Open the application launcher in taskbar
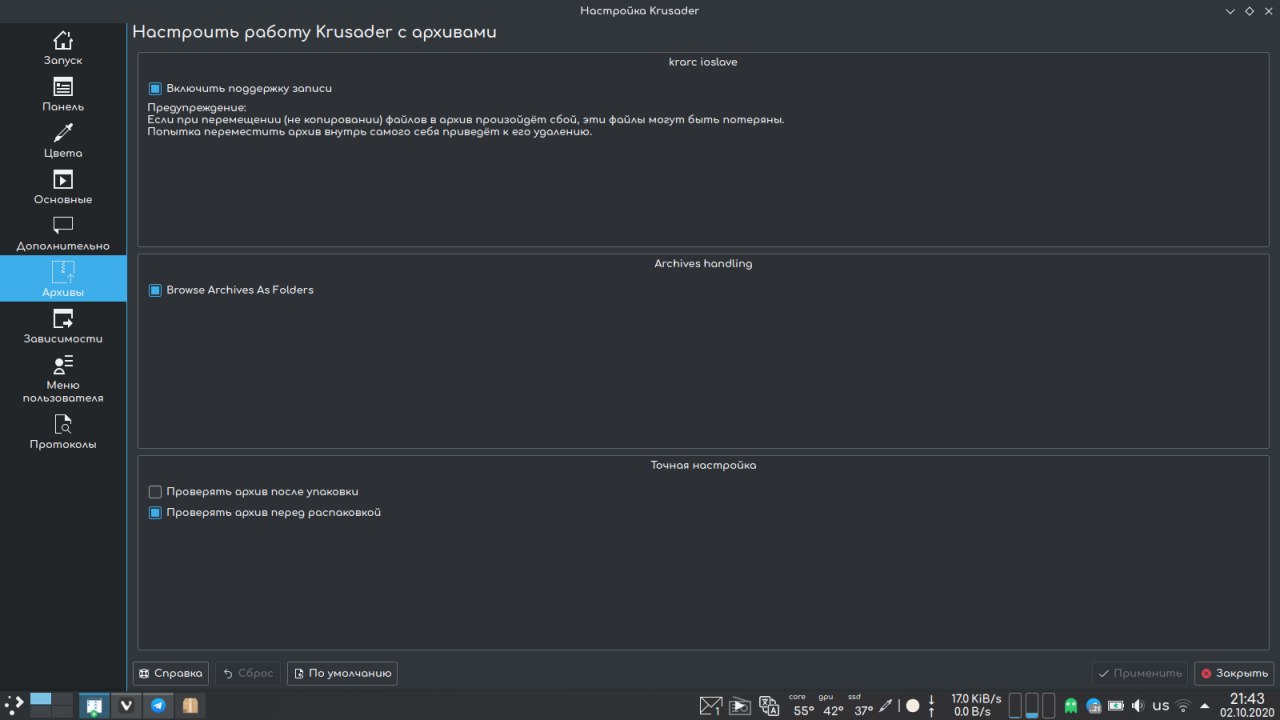The width and height of the screenshot is (1280, 720). pos(13,705)
